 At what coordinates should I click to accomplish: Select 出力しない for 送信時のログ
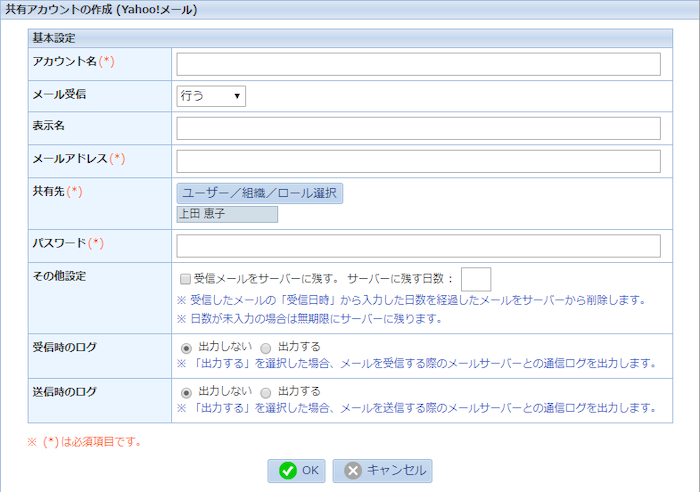[186, 392]
